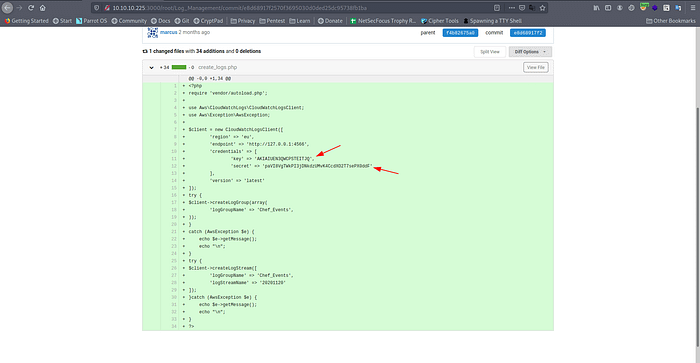
Task: Open the Start bookmark
Action: point(62,21)
